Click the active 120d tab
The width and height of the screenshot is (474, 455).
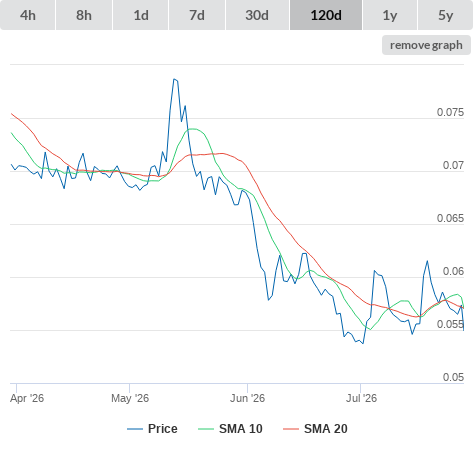coord(326,15)
